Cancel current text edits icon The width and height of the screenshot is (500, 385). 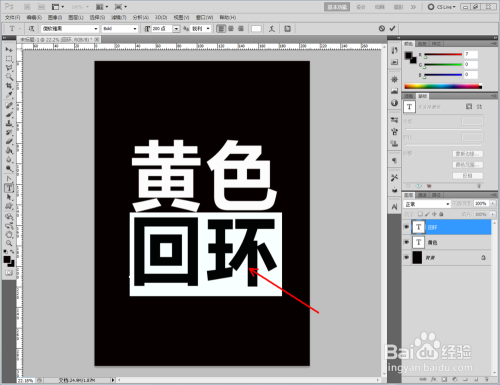(382, 29)
